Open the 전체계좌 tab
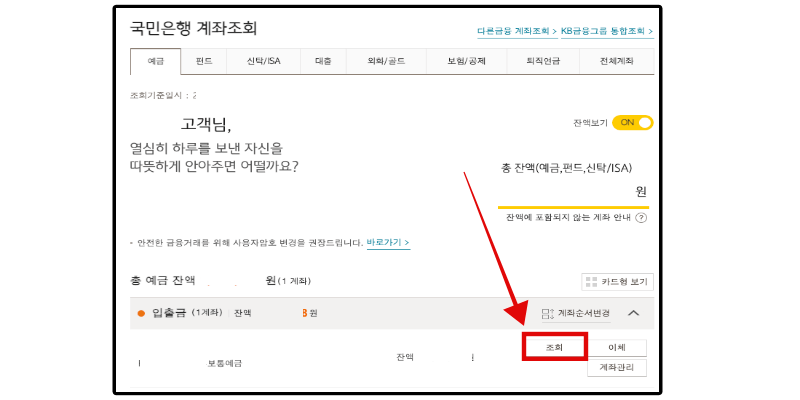 pyautogui.click(x=616, y=61)
